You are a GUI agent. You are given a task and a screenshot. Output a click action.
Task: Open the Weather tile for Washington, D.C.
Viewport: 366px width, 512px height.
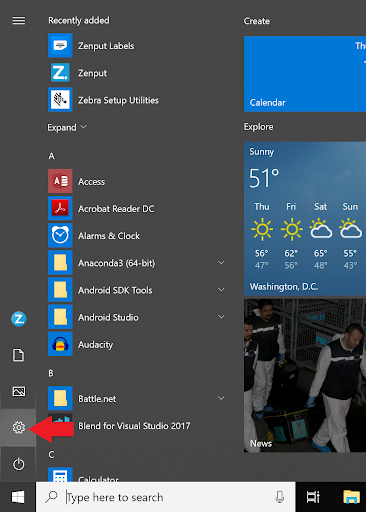(305, 219)
